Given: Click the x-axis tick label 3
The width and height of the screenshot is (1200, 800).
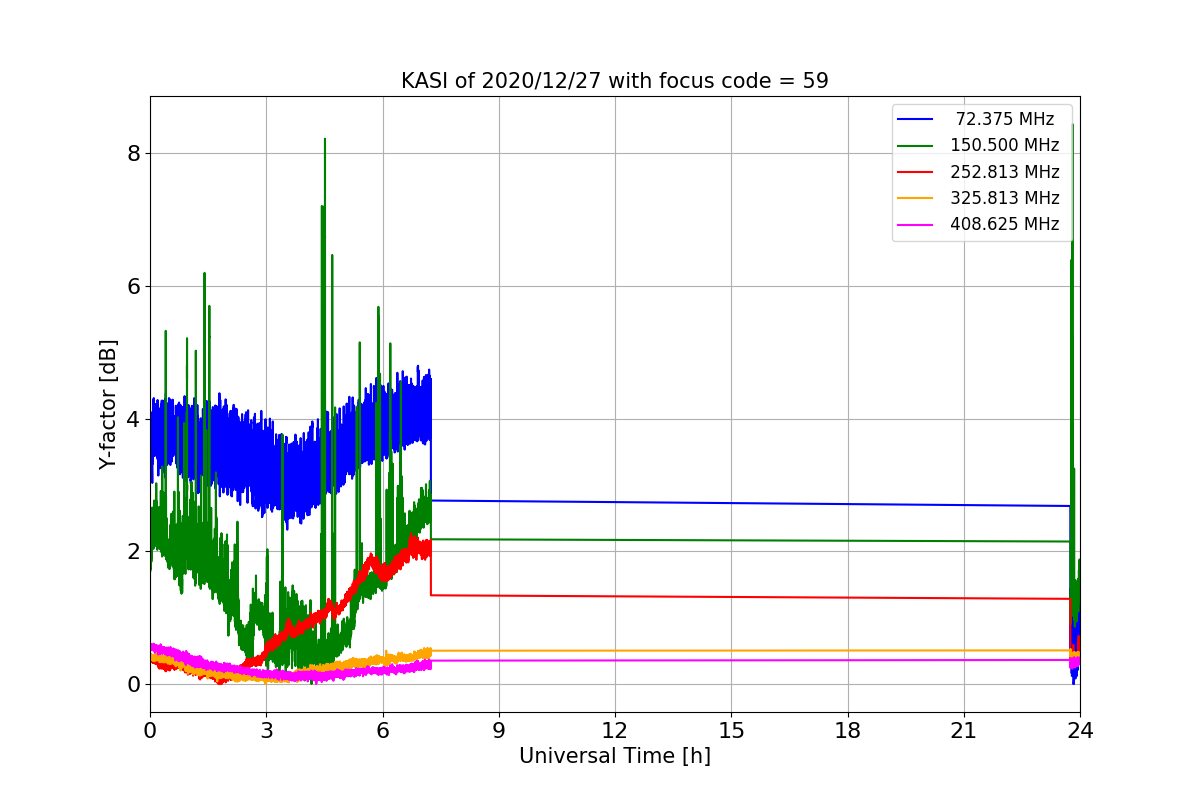Looking at the screenshot, I should click(266, 731).
